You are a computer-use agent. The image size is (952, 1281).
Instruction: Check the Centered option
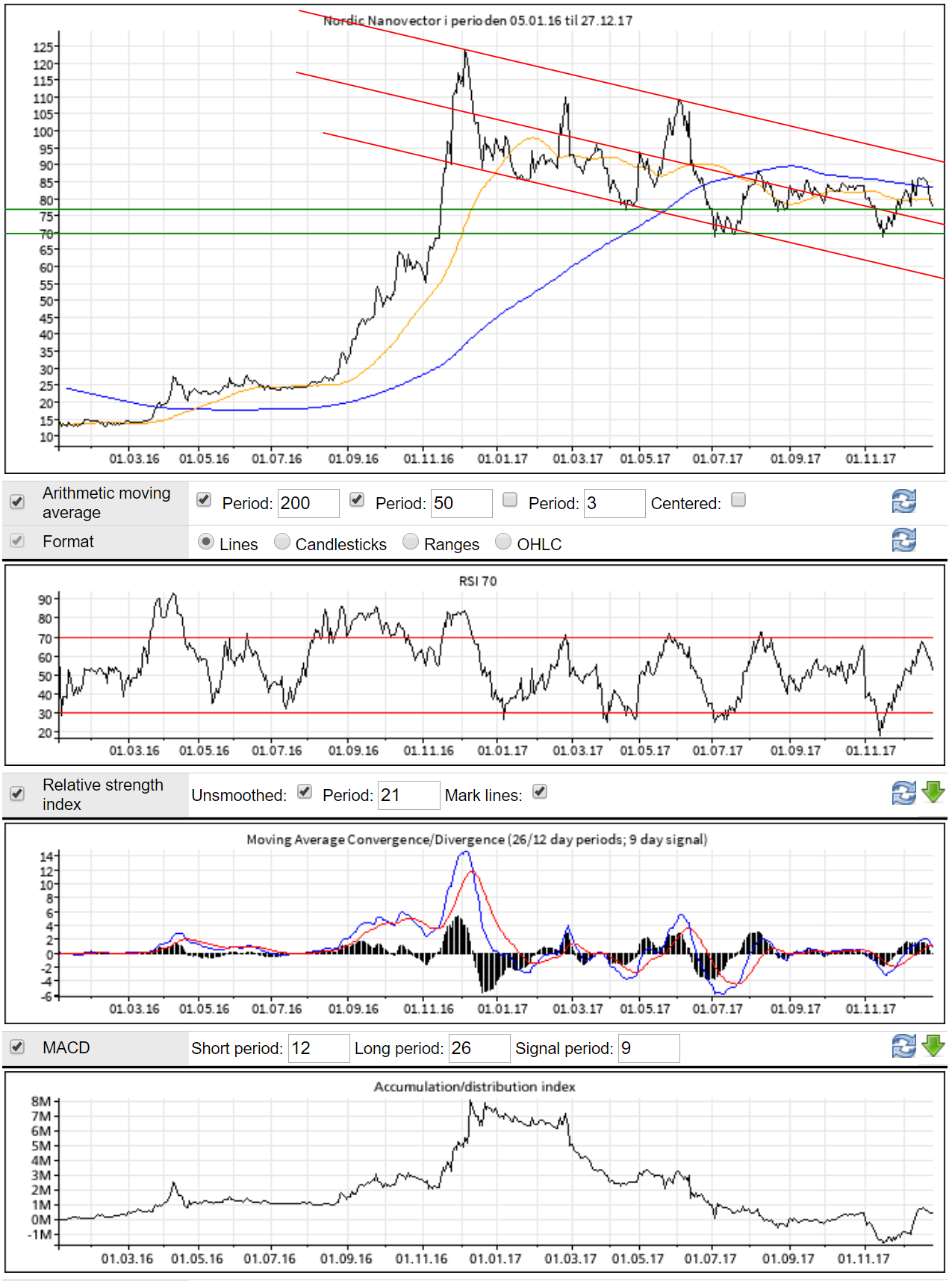tap(738, 499)
